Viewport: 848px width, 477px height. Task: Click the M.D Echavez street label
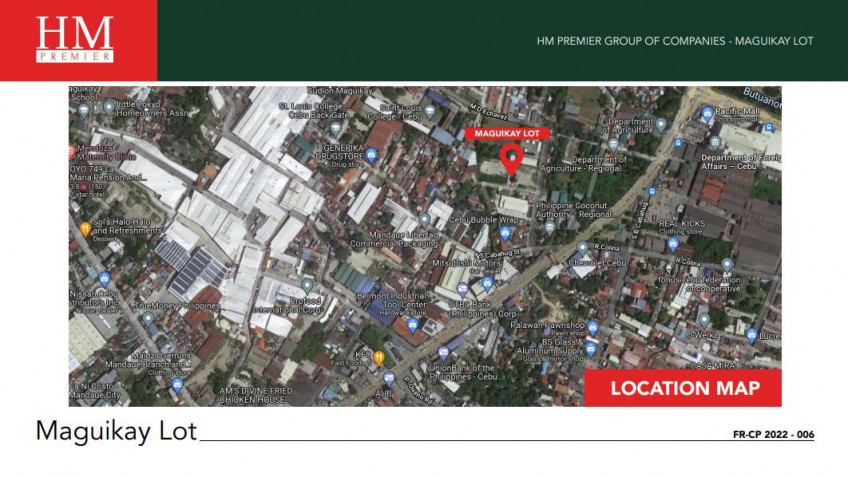click(488, 111)
